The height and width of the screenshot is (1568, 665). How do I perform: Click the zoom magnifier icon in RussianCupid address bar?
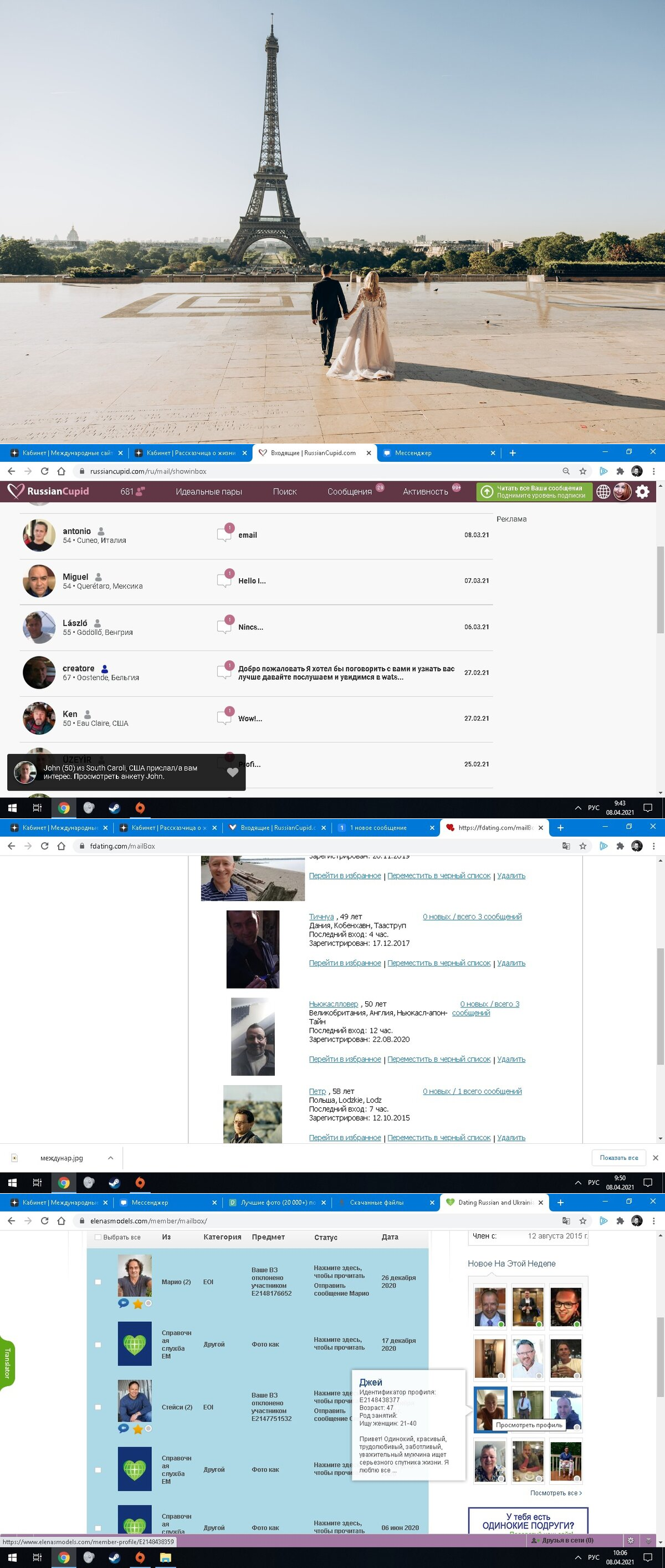coord(566,471)
